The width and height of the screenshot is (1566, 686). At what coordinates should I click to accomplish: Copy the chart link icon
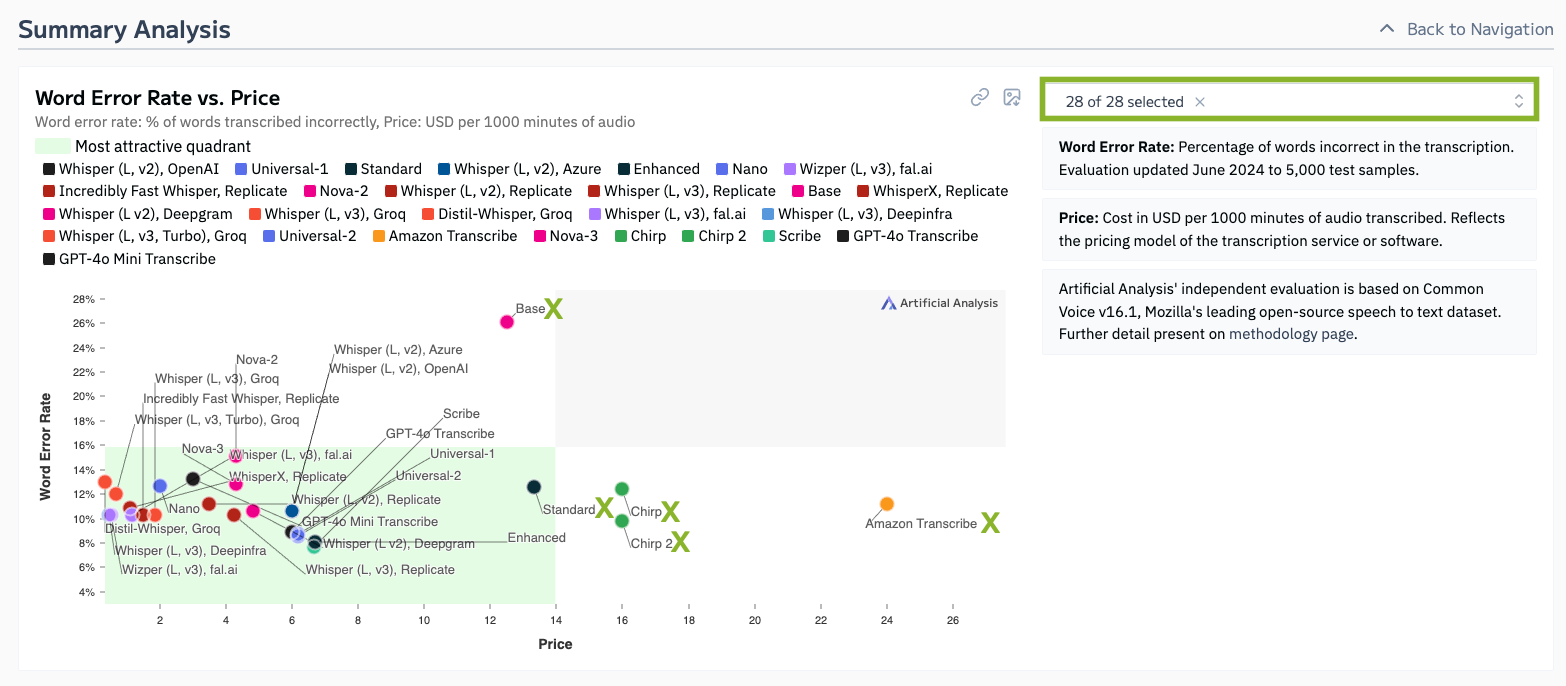click(x=980, y=97)
